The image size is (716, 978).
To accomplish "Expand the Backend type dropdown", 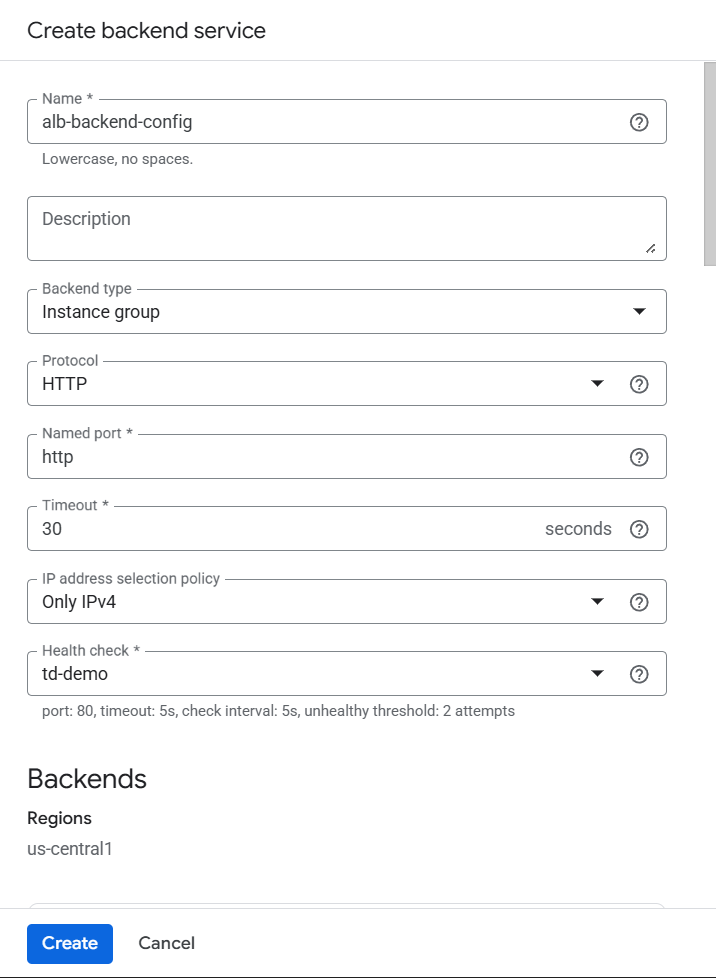I will point(346,312).
